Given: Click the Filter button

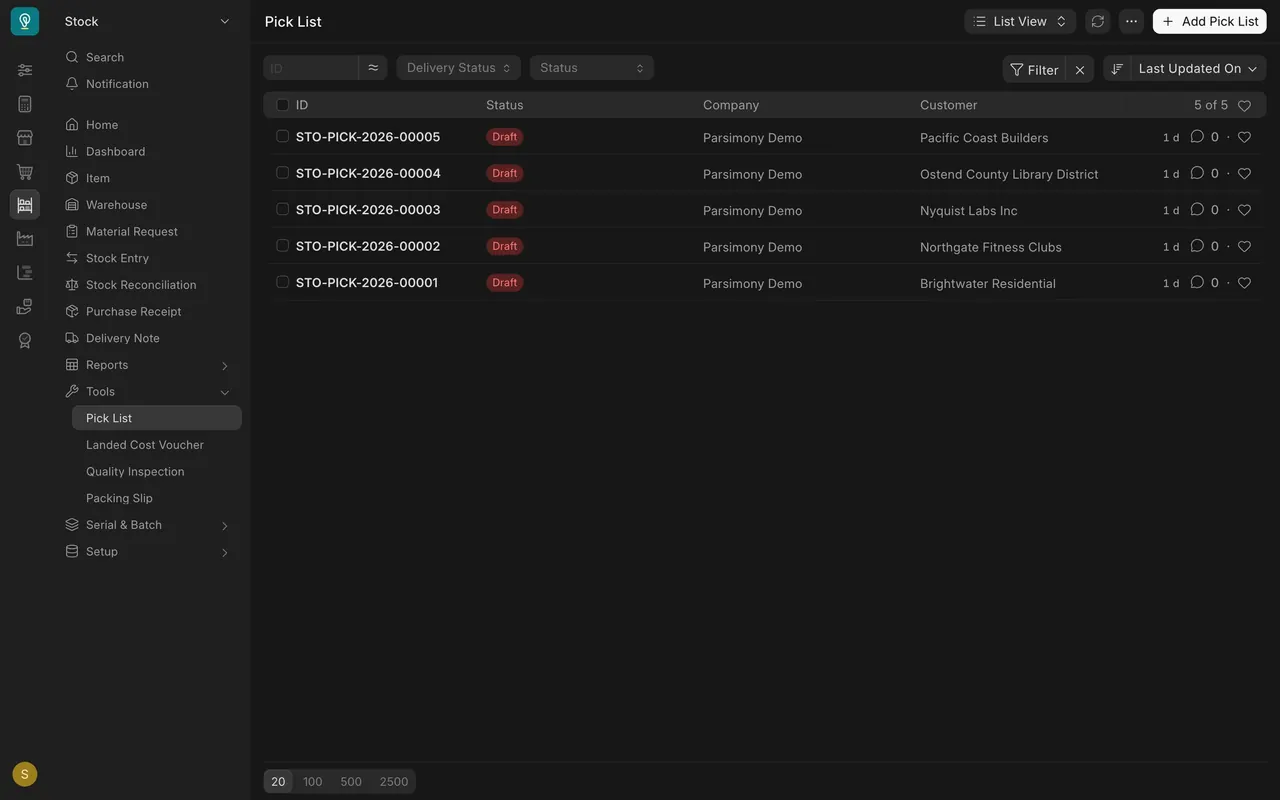Looking at the screenshot, I should [x=1034, y=69].
